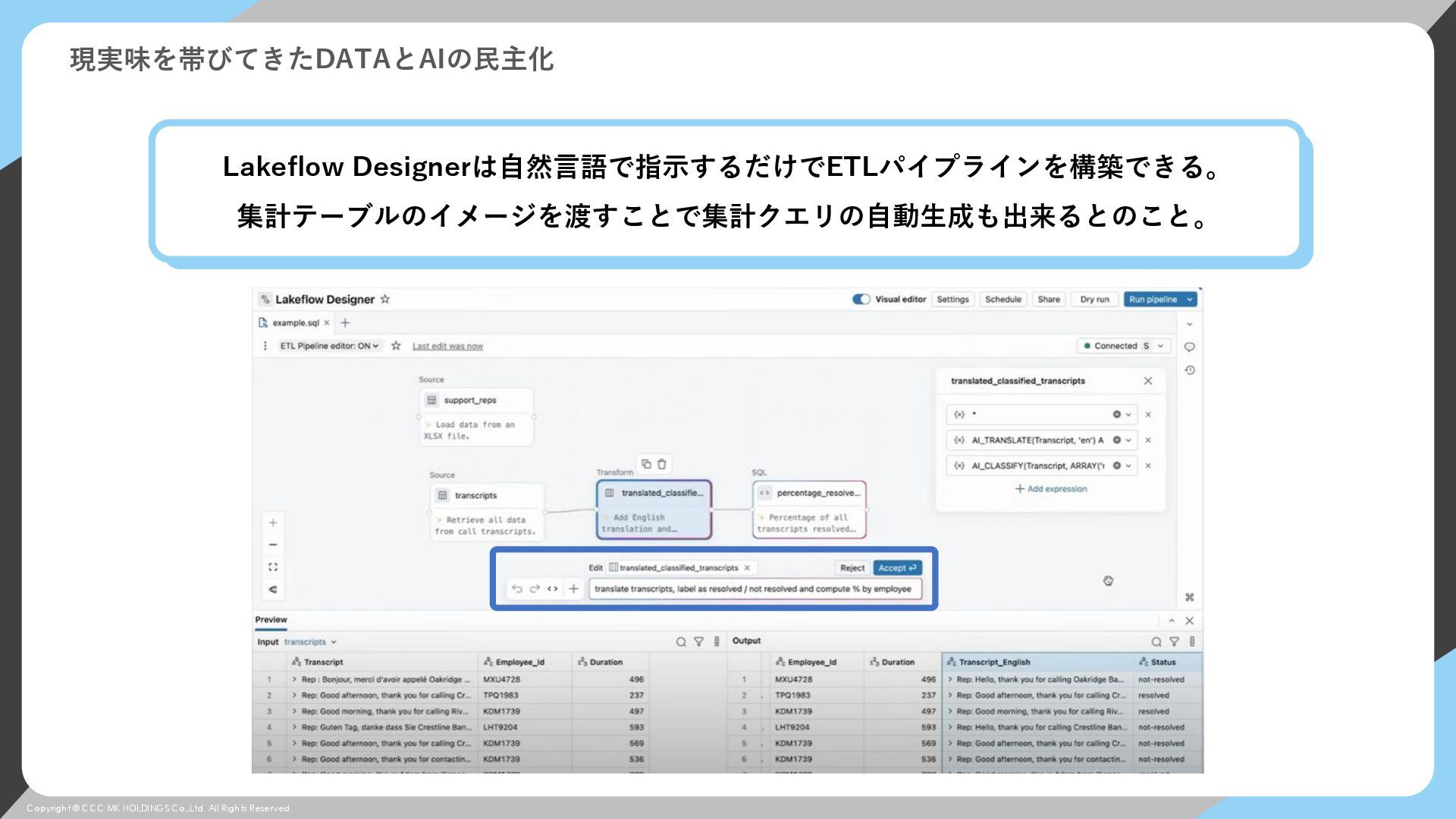Click the duplicate node copy icon
Viewport: 1456px width, 819px height.
[x=646, y=464]
